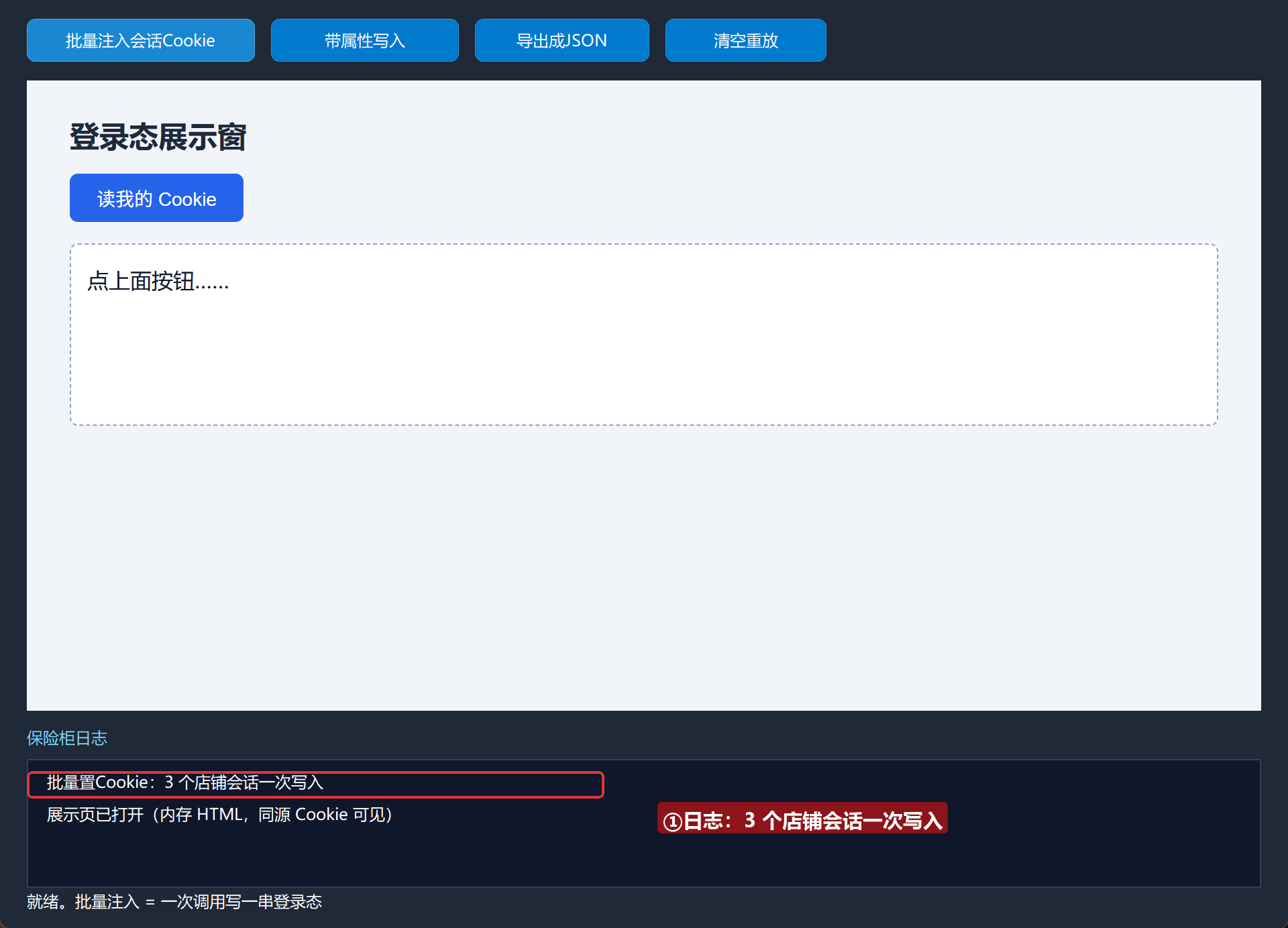Viewport: 1288px width, 928px height.
Task: Export cookies with 导出成JSON button
Action: (x=562, y=40)
